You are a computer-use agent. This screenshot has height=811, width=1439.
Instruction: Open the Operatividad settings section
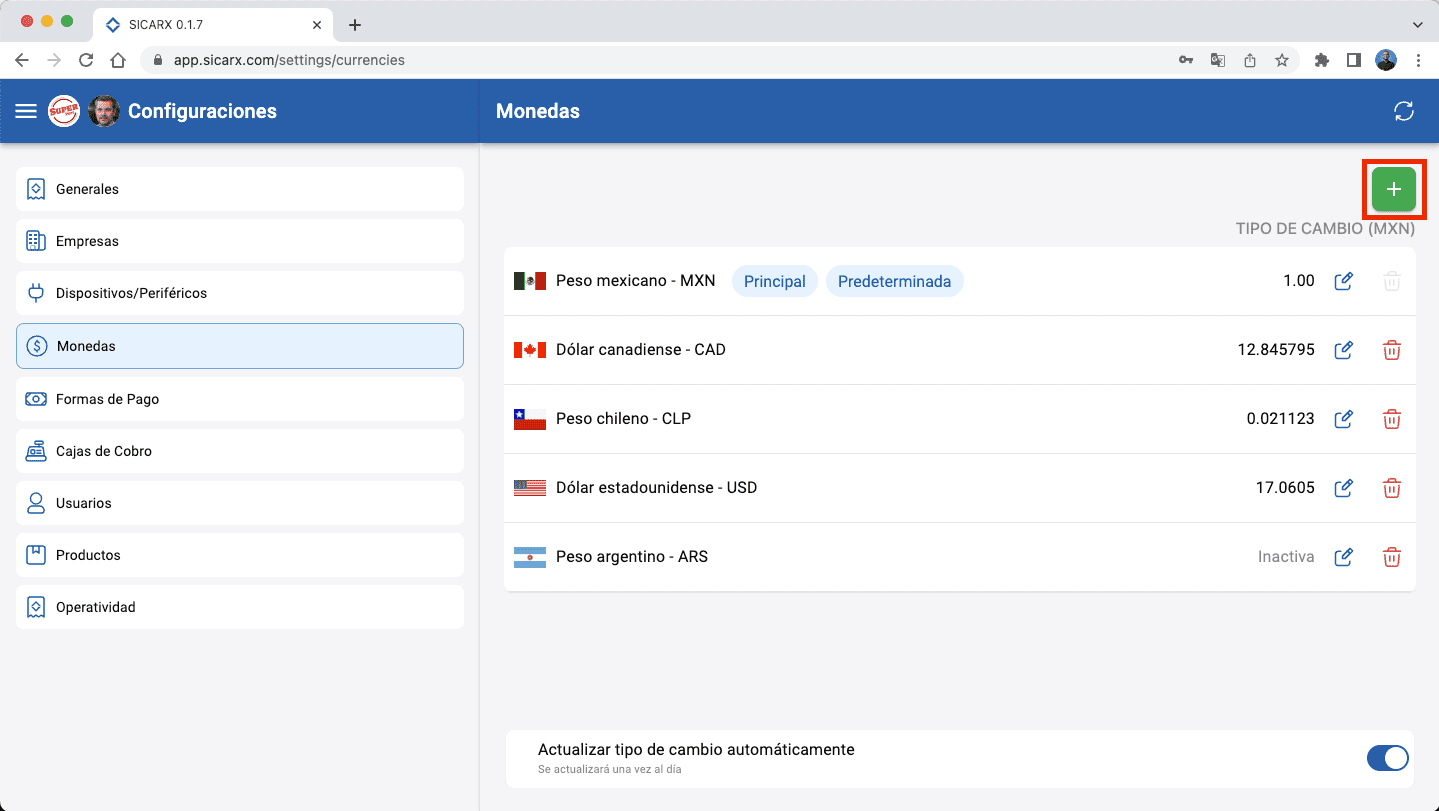239,606
